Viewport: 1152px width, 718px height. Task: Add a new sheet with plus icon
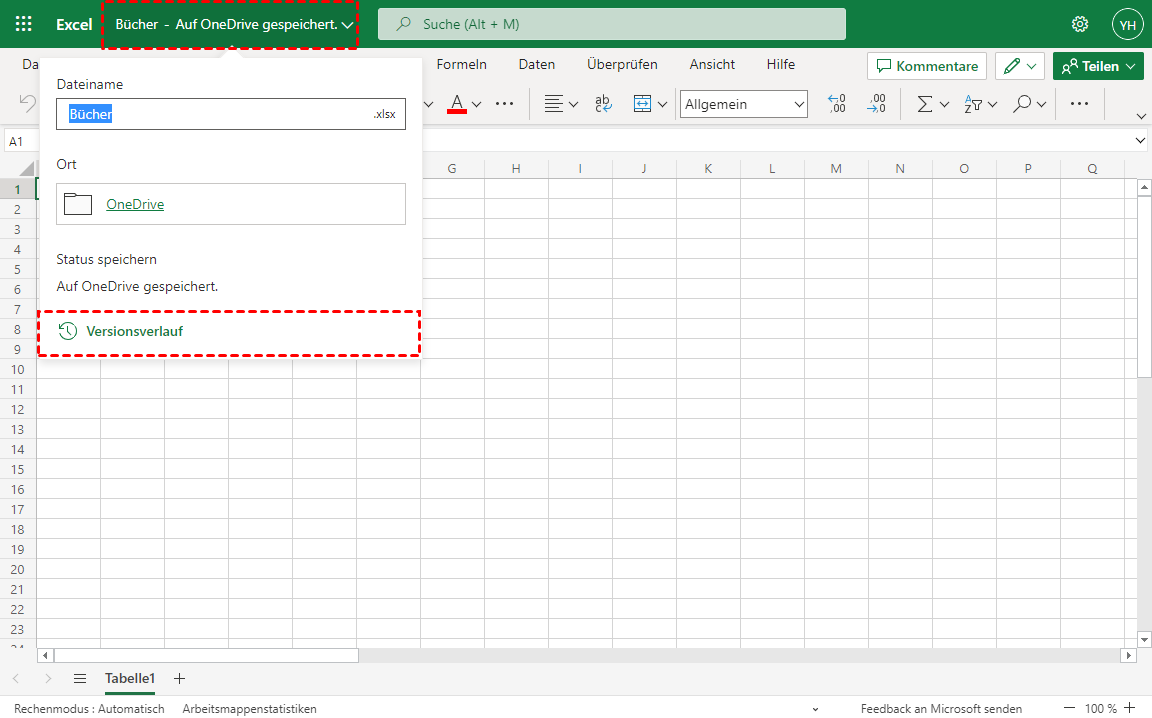click(x=180, y=678)
